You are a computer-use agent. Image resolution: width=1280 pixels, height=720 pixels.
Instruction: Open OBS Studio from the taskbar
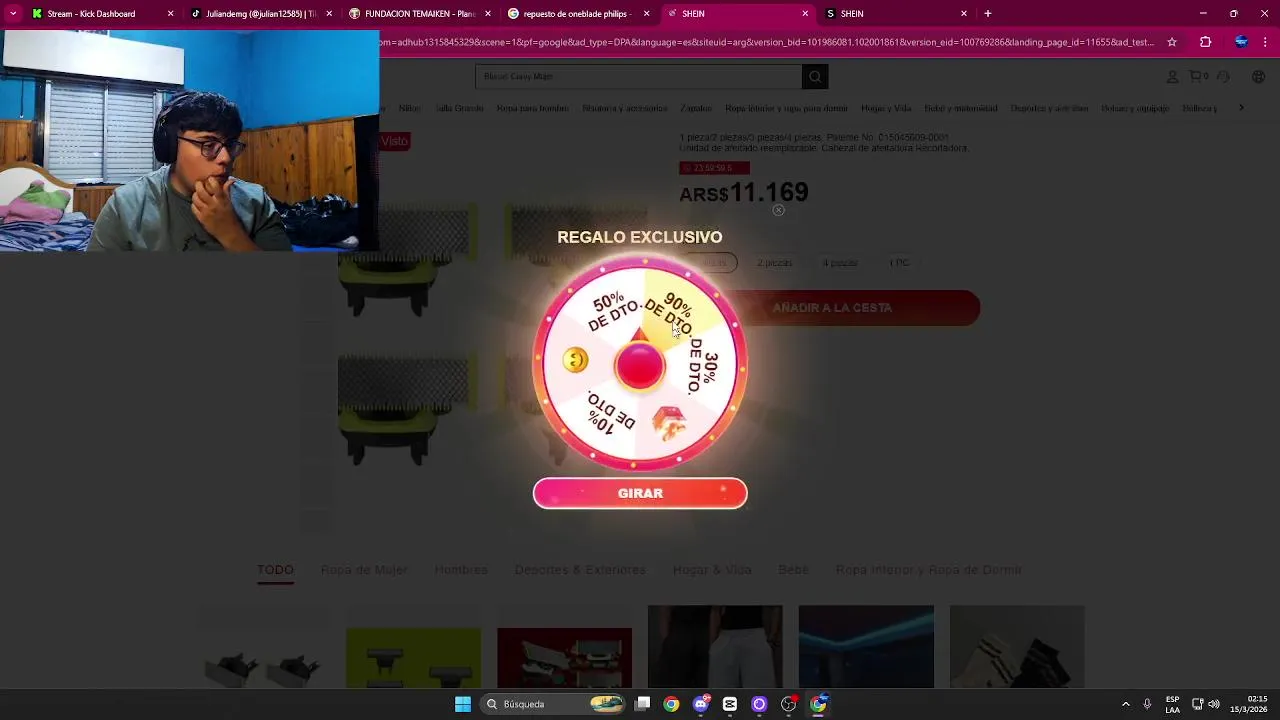click(789, 704)
